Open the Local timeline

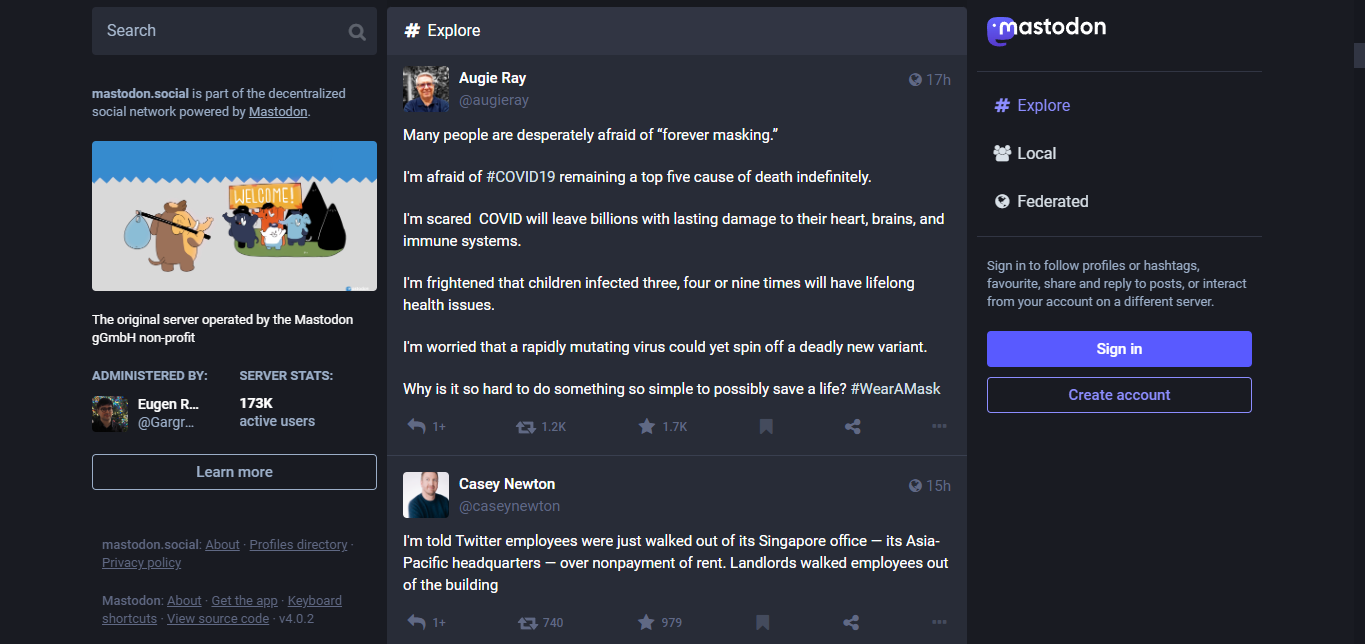coord(1025,153)
